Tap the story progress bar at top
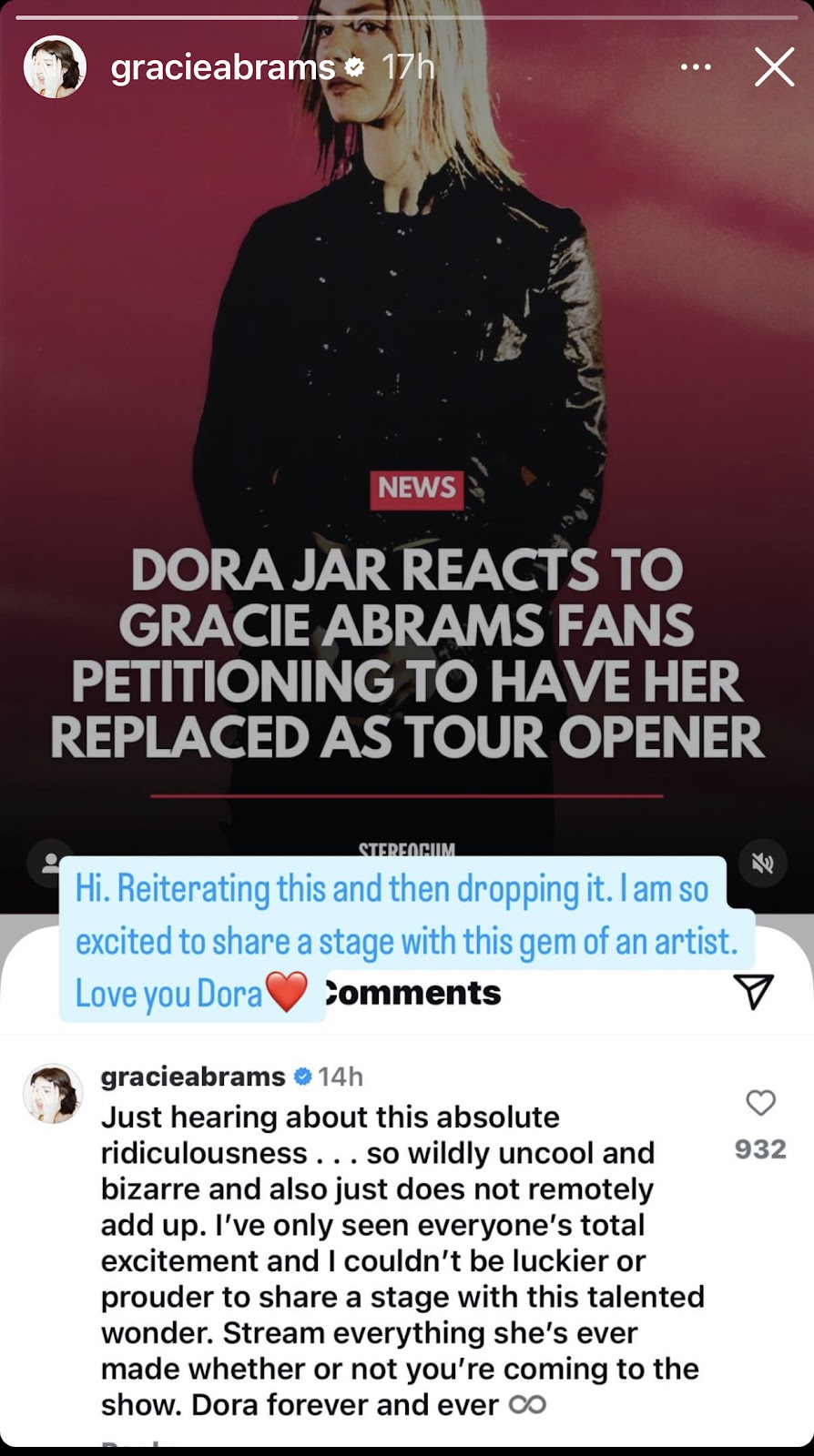814x1456 pixels. (x=407, y=16)
